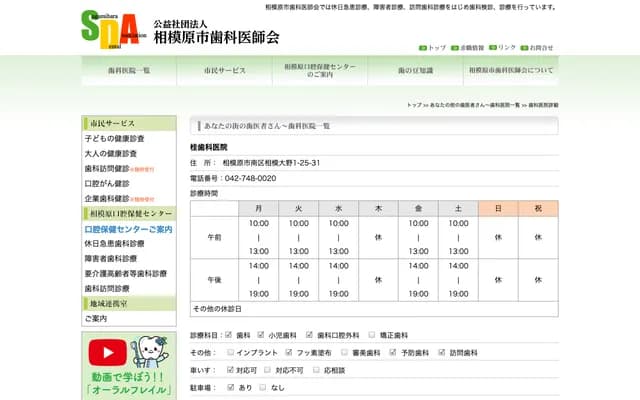Screen dimensions: 640x400
Task: Toggle the 歯科口腔外科 checkbox
Action: coord(309,335)
